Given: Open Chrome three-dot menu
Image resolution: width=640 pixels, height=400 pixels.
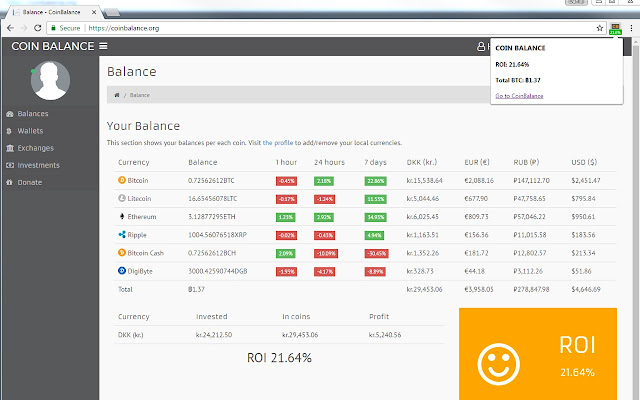Looking at the screenshot, I should pos(631,28).
